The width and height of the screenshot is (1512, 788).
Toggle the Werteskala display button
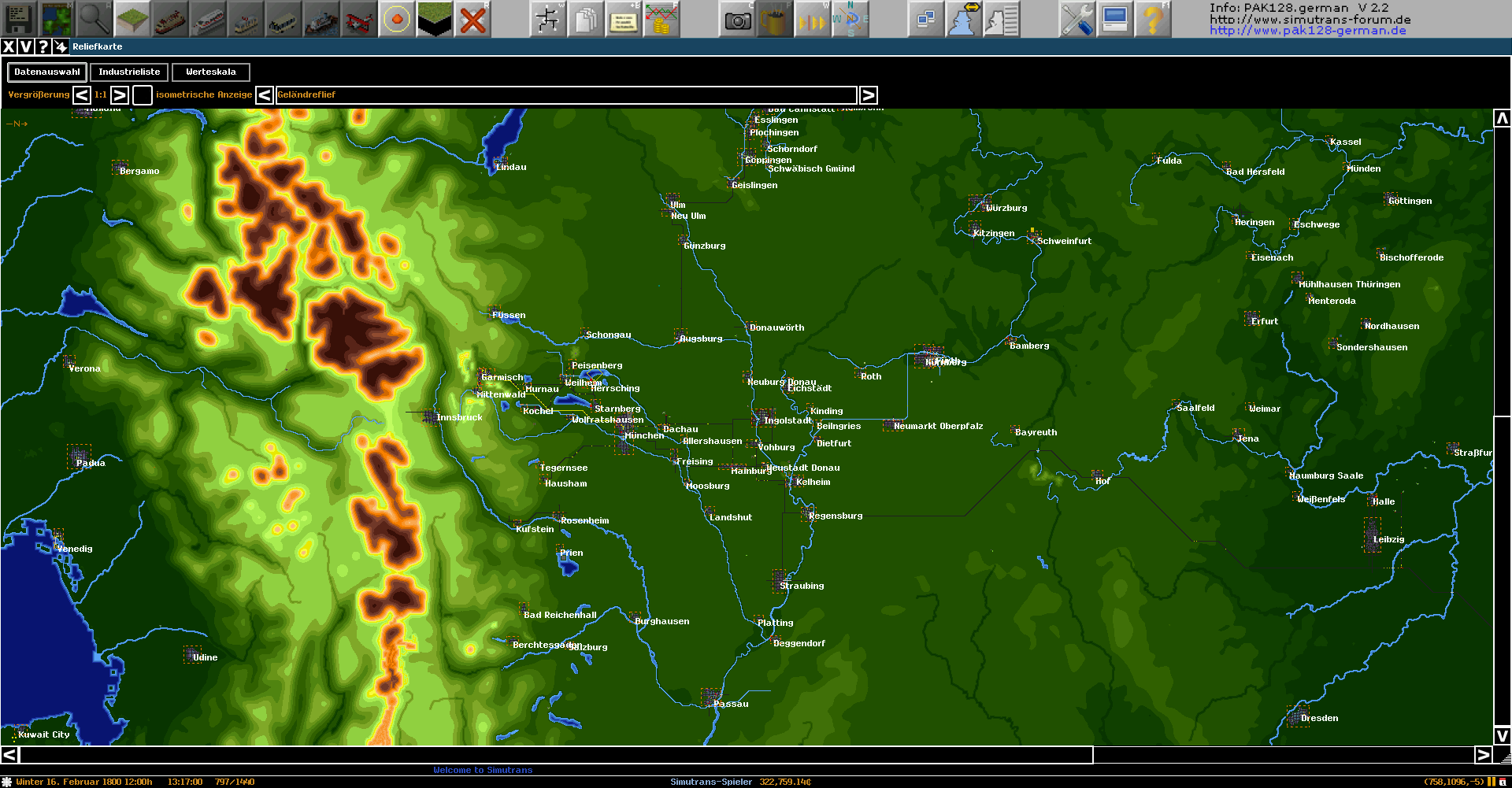coord(210,72)
